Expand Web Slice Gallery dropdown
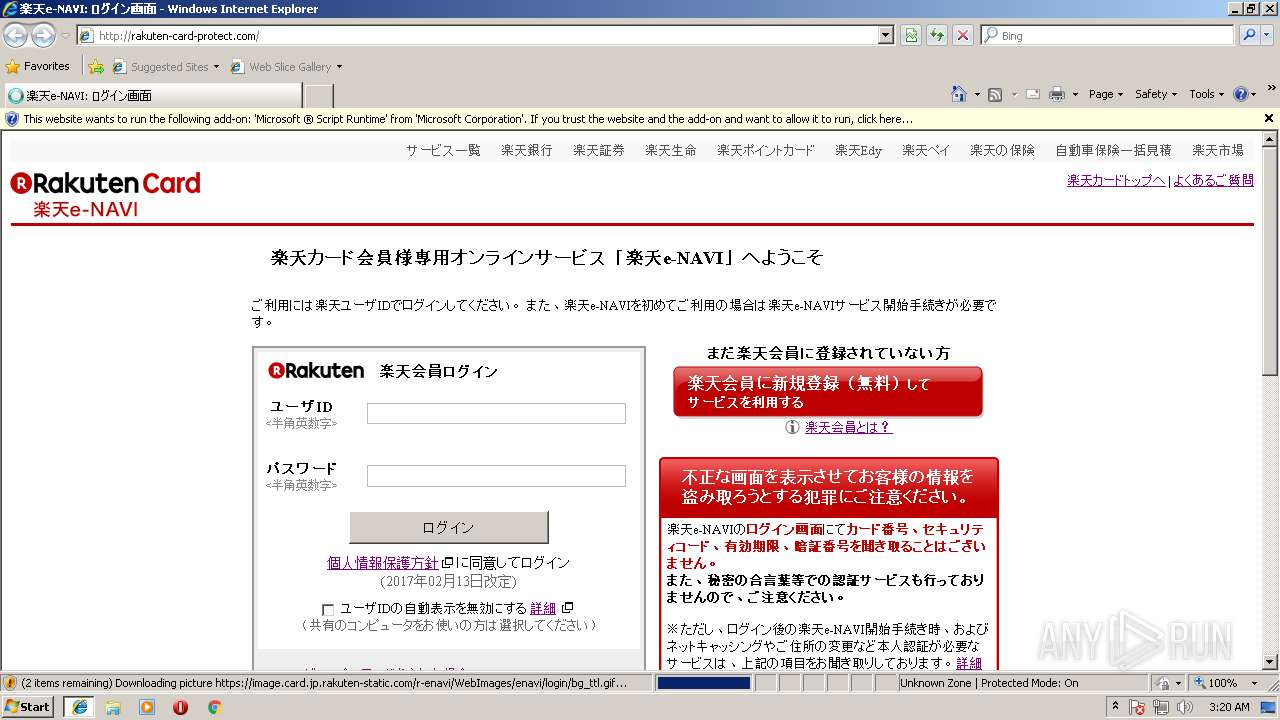The width and height of the screenshot is (1280, 720). point(339,67)
